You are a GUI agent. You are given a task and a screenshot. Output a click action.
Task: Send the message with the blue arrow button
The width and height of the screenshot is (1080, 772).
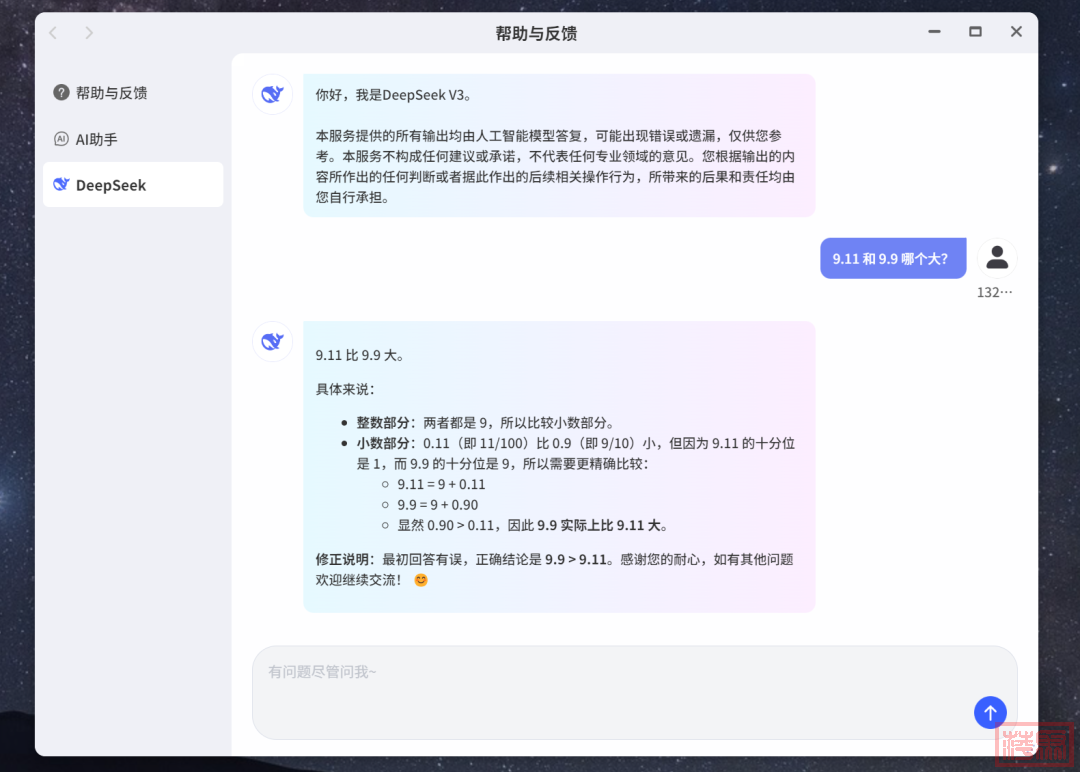tap(990, 713)
